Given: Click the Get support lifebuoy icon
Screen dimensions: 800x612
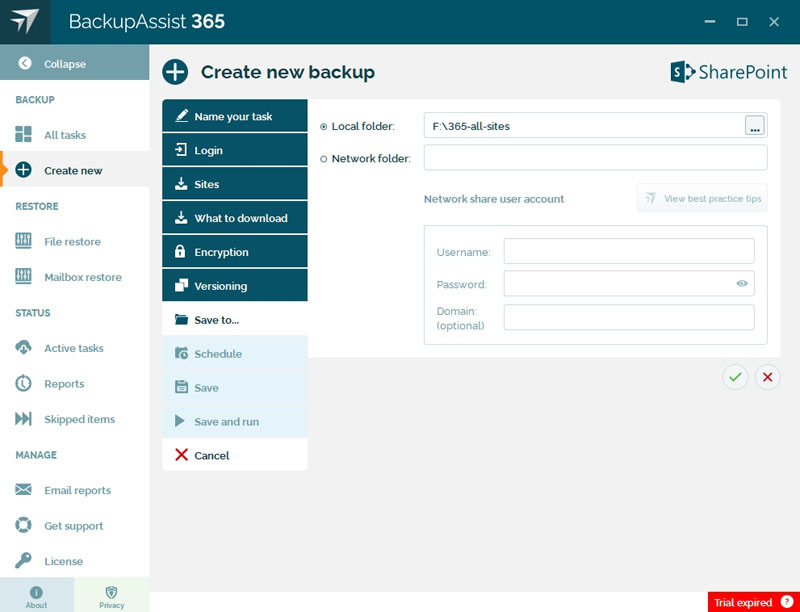Looking at the screenshot, I should [23, 525].
